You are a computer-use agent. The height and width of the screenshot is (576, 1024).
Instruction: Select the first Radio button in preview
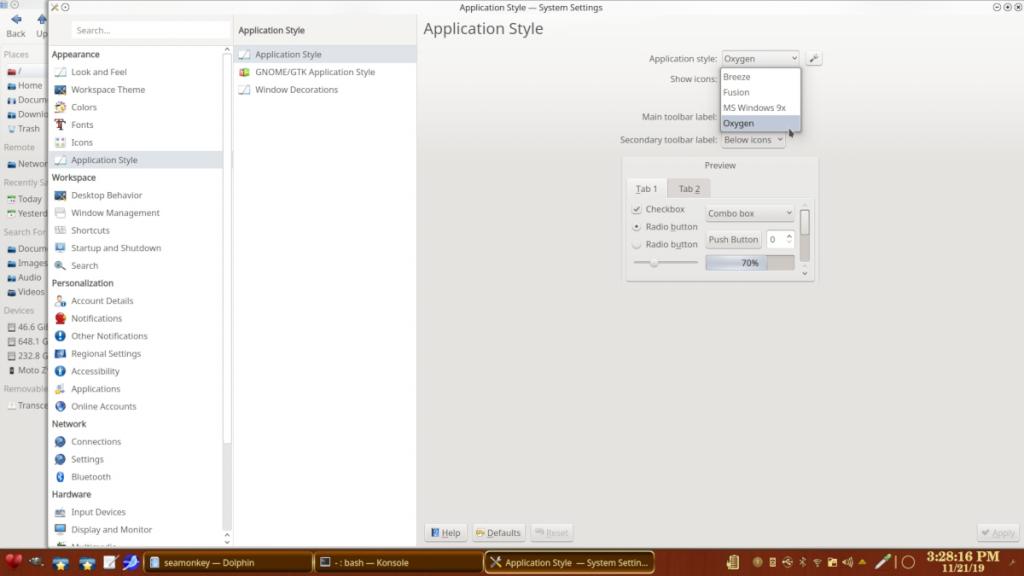[637, 227]
